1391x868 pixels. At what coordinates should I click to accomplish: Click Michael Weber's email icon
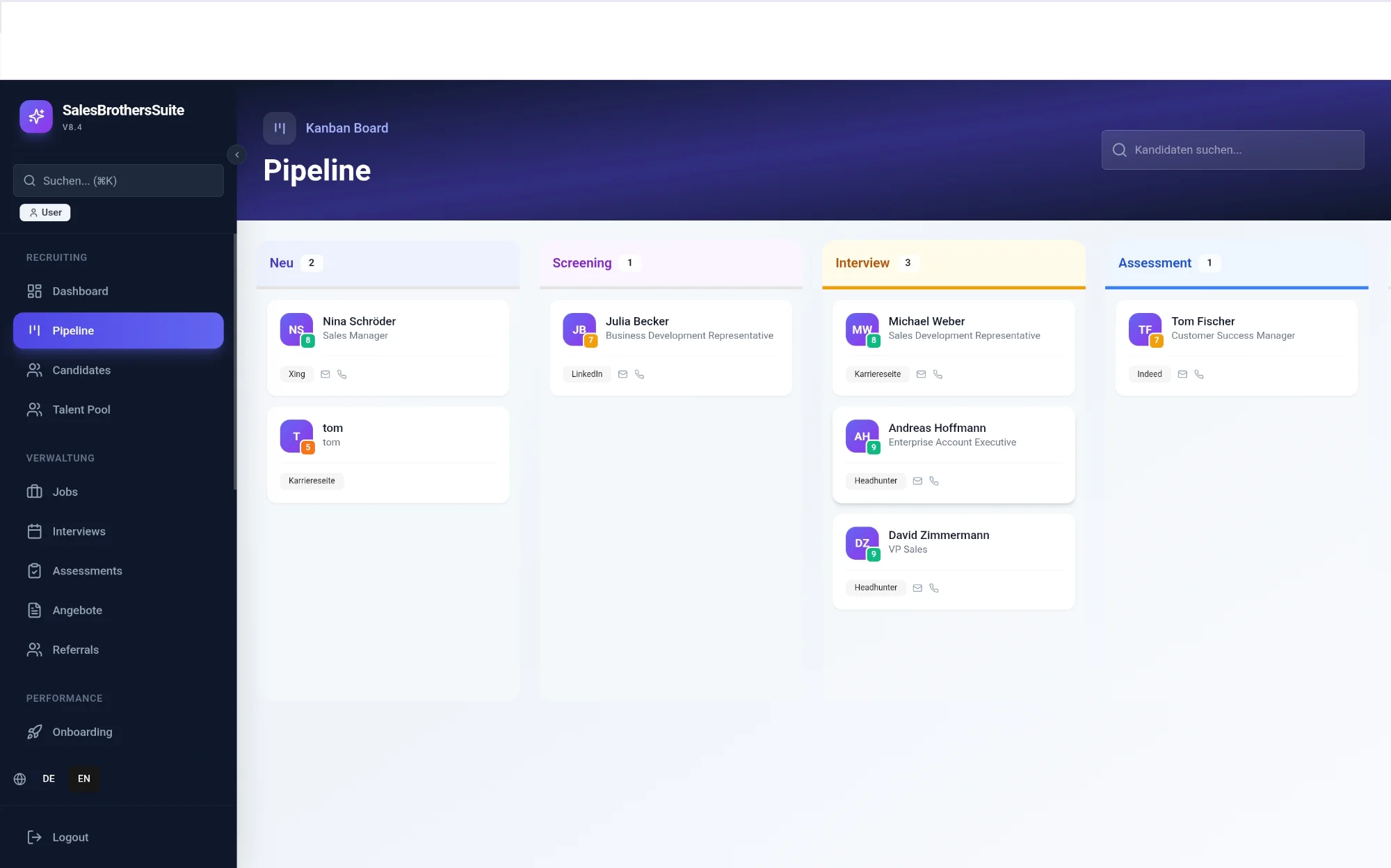[921, 374]
